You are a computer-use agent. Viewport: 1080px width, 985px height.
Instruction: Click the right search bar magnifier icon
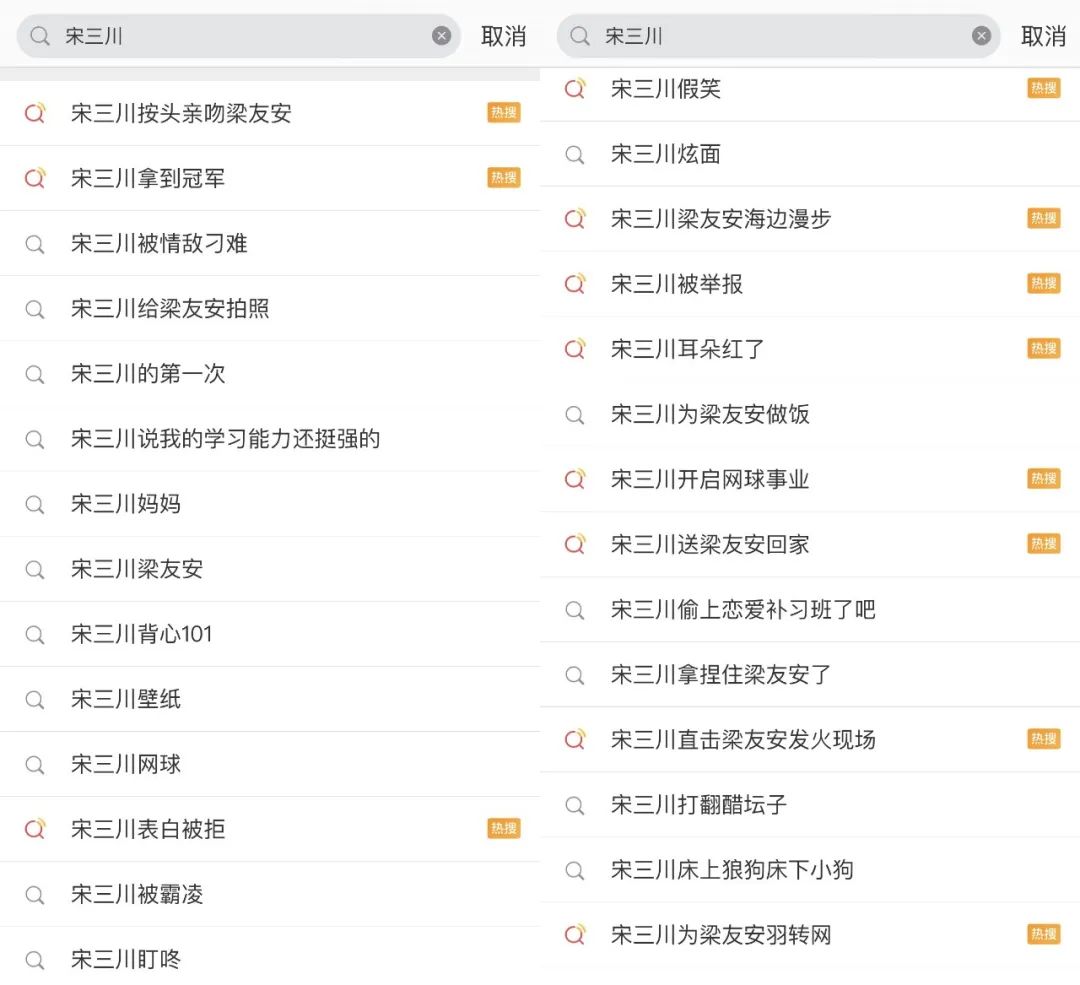point(580,36)
